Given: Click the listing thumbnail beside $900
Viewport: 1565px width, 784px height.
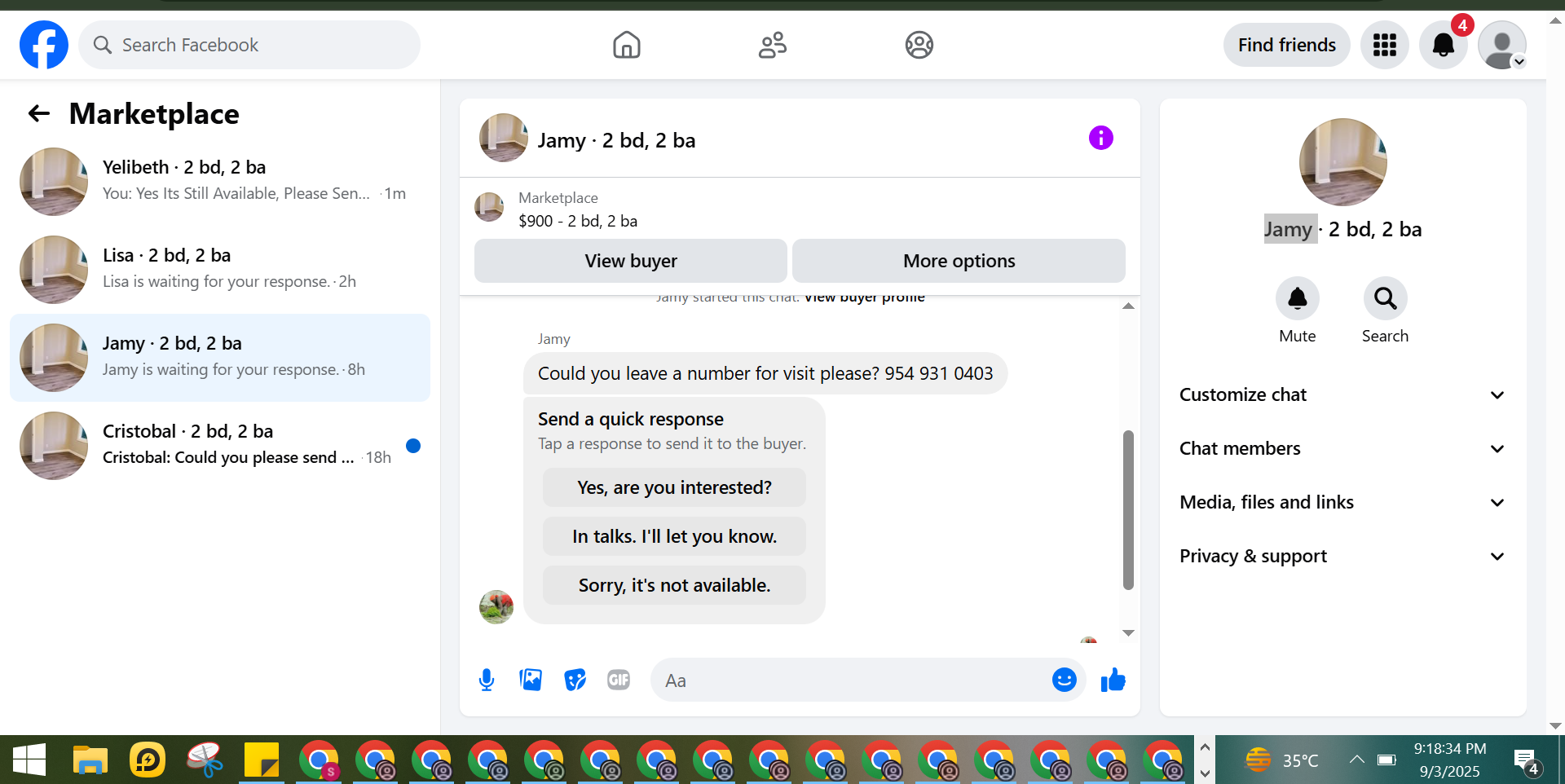Looking at the screenshot, I should coord(489,207).
